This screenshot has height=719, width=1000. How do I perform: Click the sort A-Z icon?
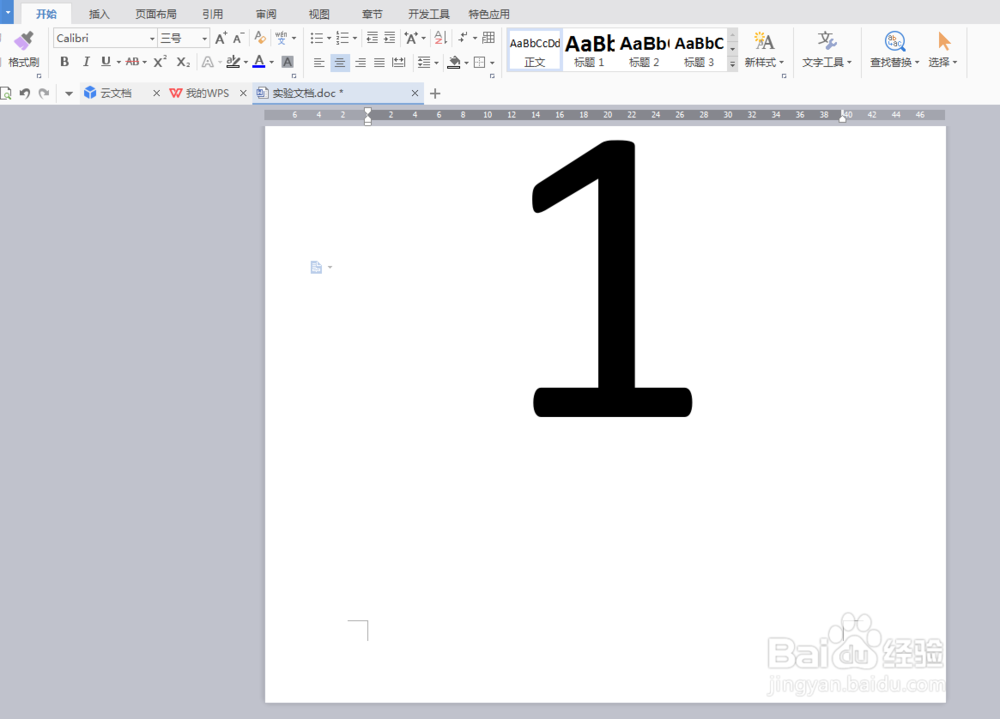pyautogui.click(x=441, y=38)
